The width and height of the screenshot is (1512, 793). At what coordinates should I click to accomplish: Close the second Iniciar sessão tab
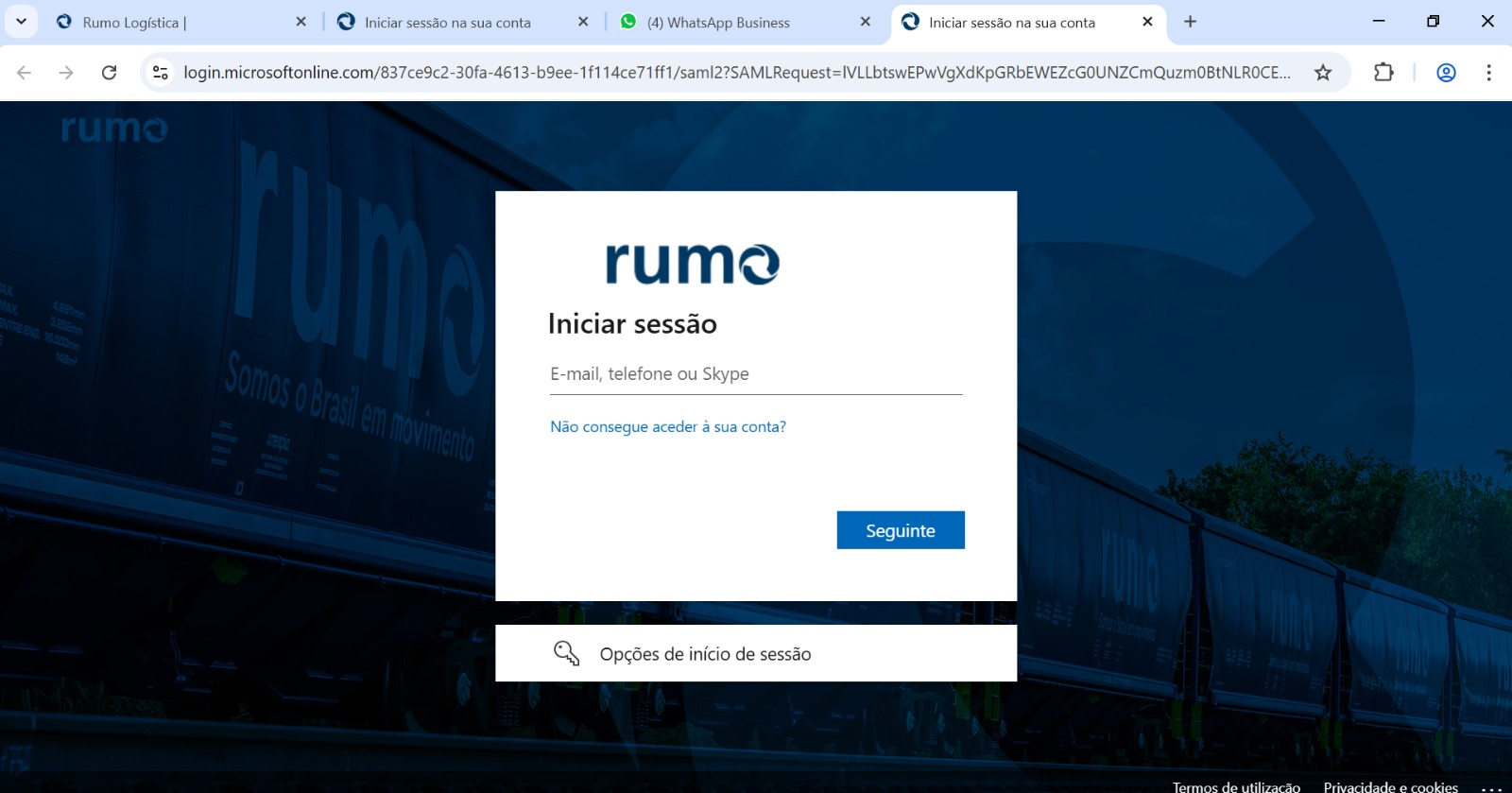[x=583, y=22]
